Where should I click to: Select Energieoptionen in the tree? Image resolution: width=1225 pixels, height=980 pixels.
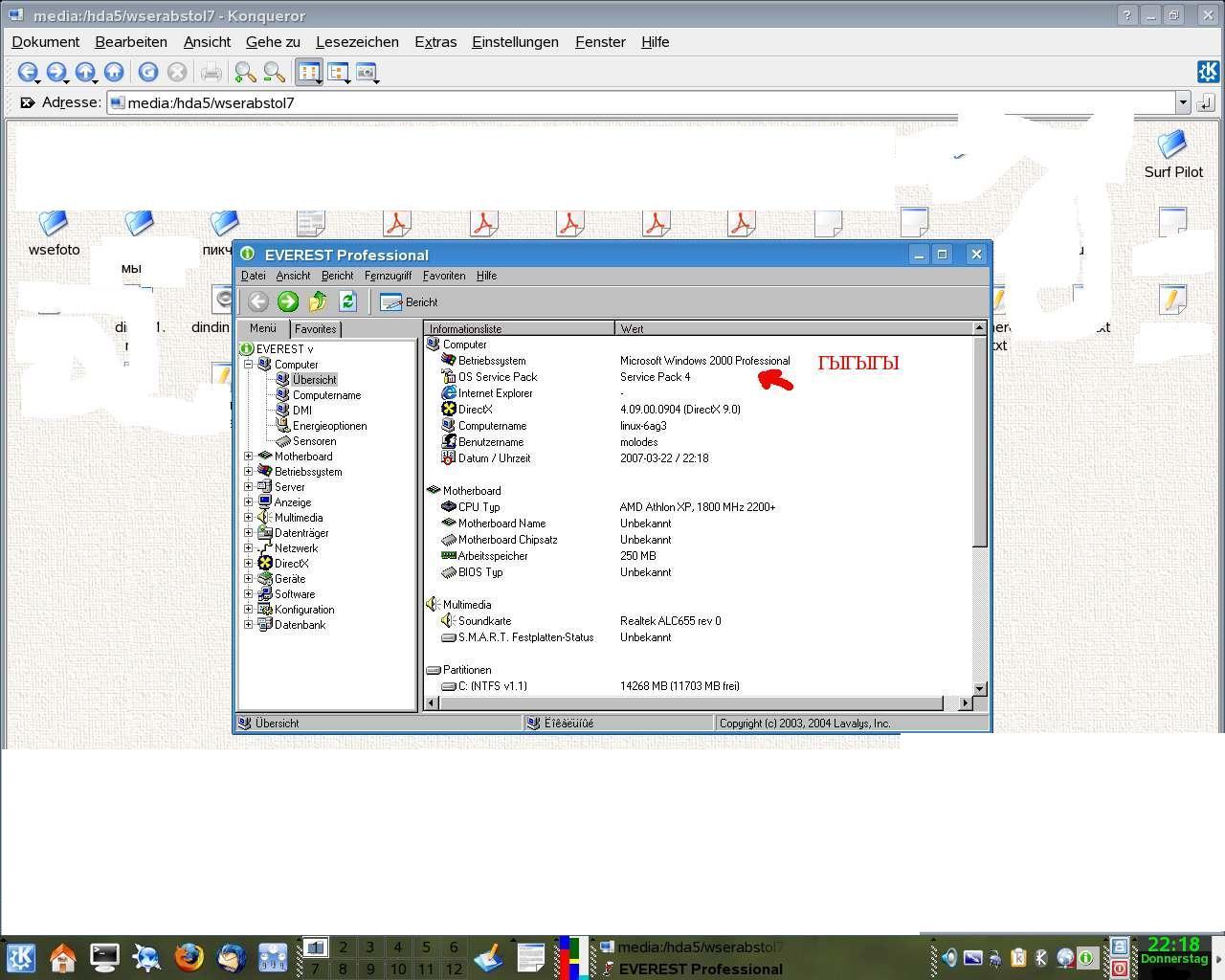click(329, 426)
